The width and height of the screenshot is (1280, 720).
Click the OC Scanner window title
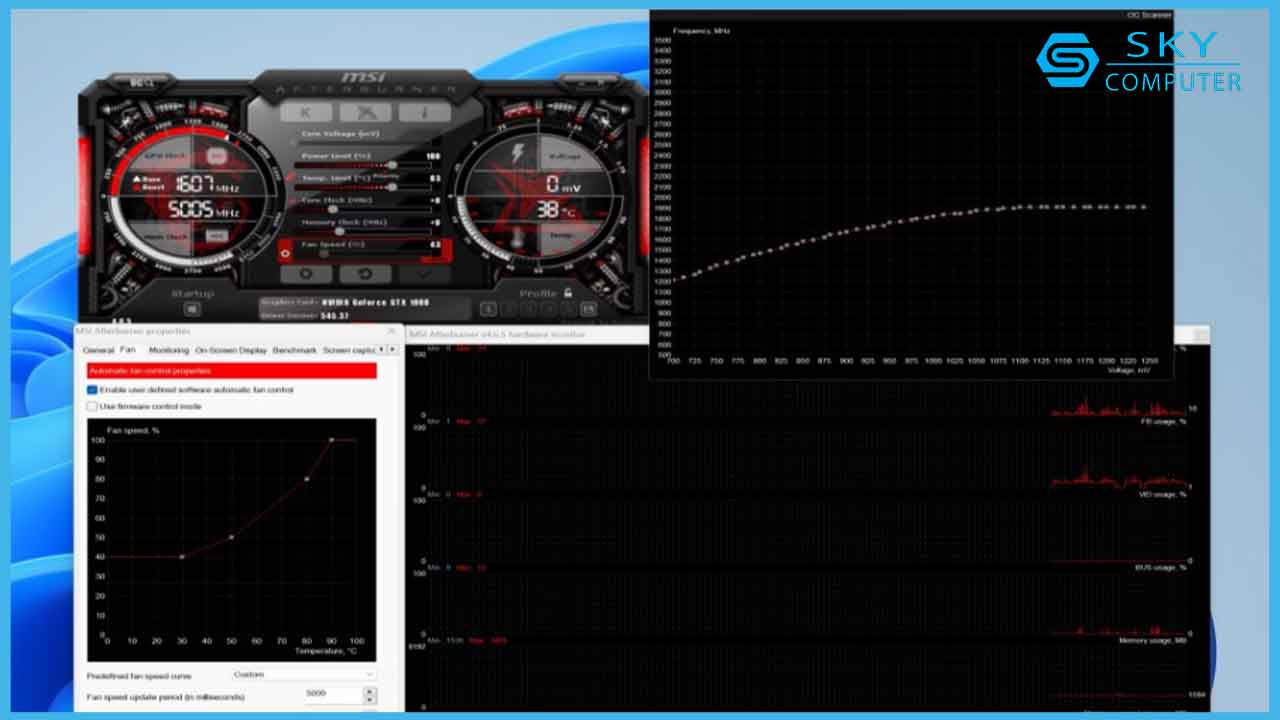click(1147, 15)
